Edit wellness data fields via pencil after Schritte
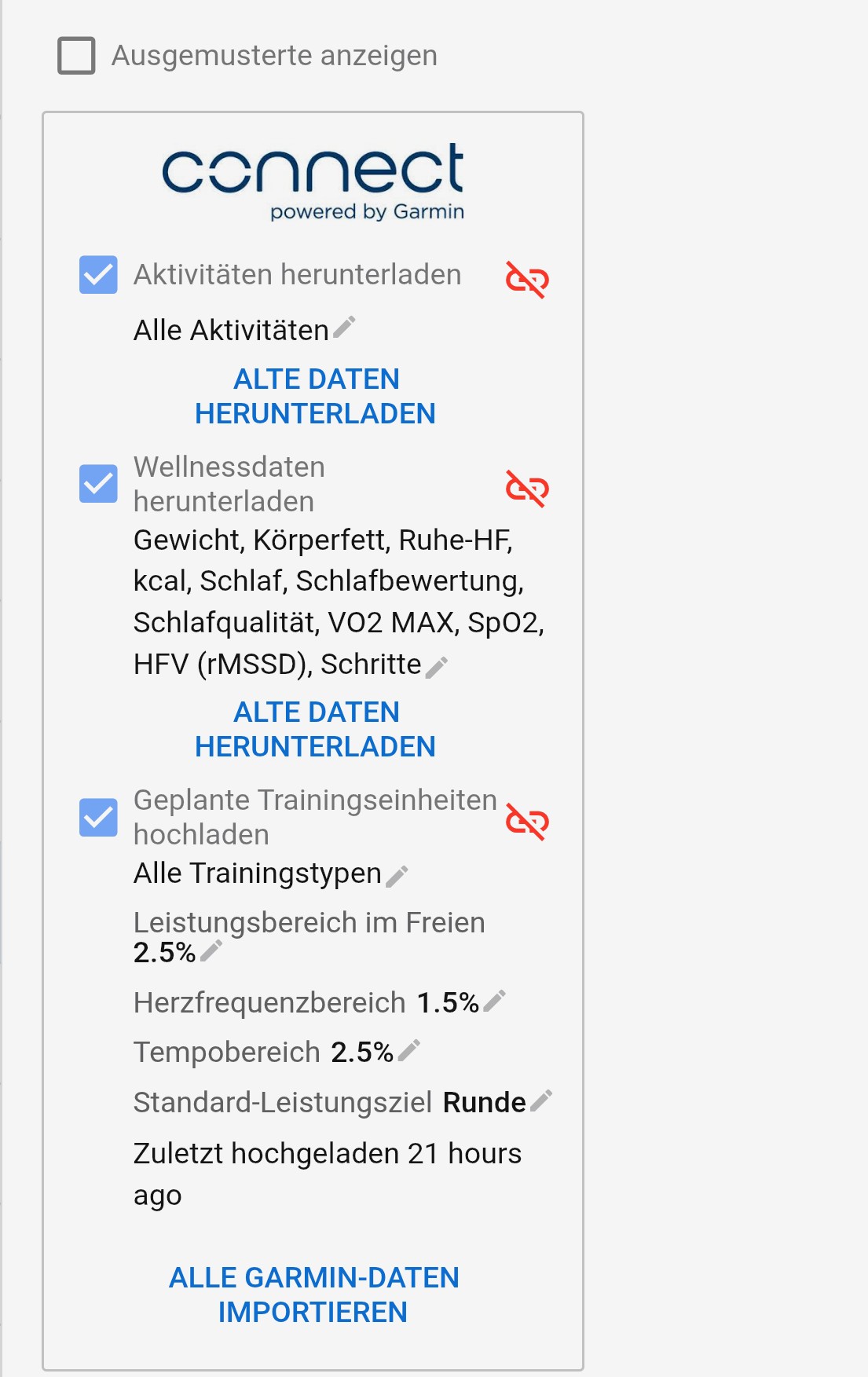868x1377 pixels. (x=437, y=667)
